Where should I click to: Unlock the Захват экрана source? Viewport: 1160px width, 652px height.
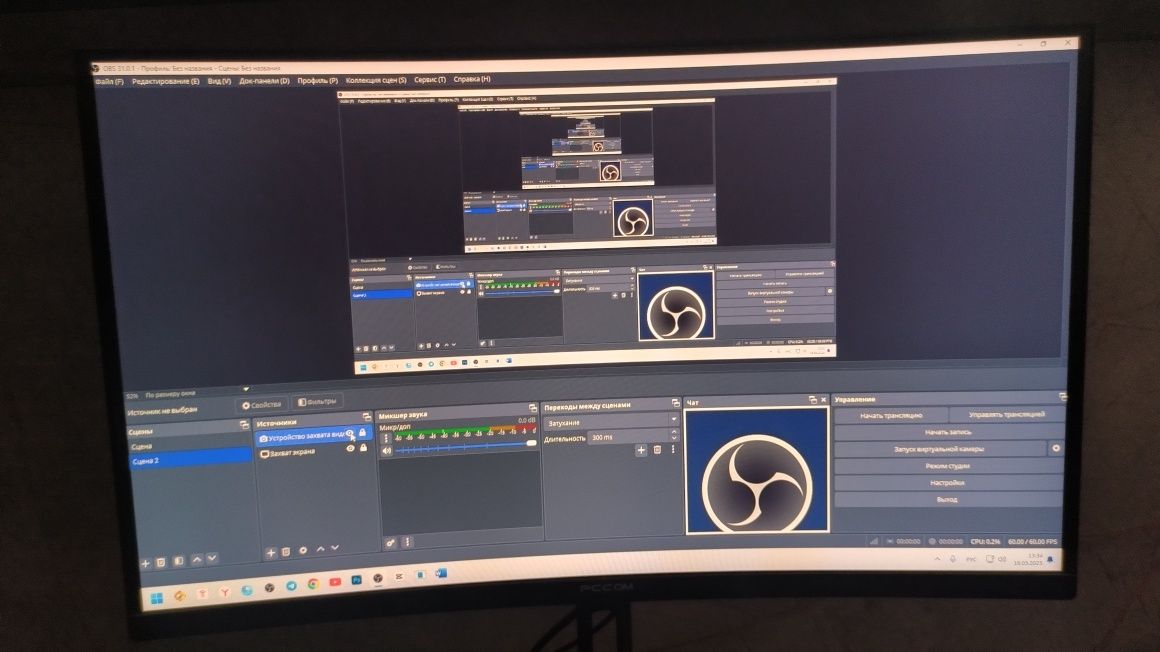coord(363,448)
